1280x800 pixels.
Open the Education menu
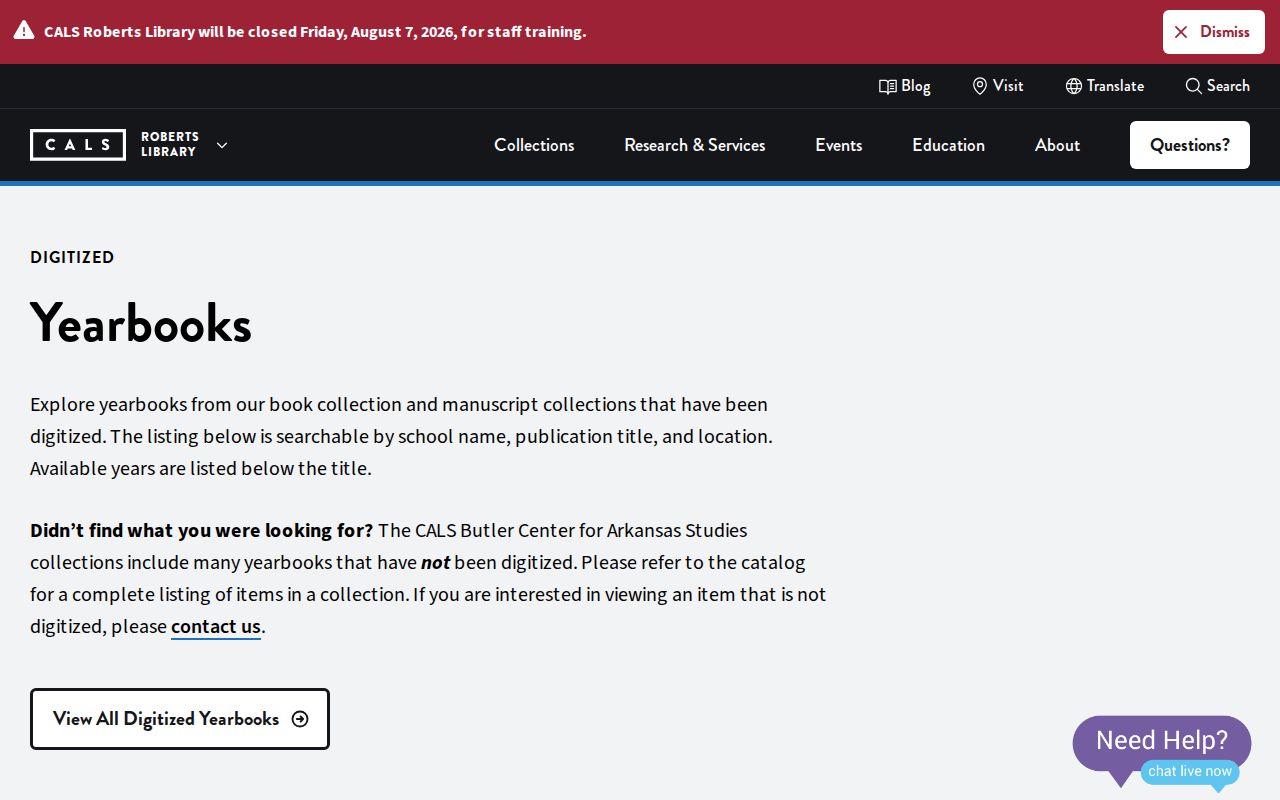click(x=948, y=145)
